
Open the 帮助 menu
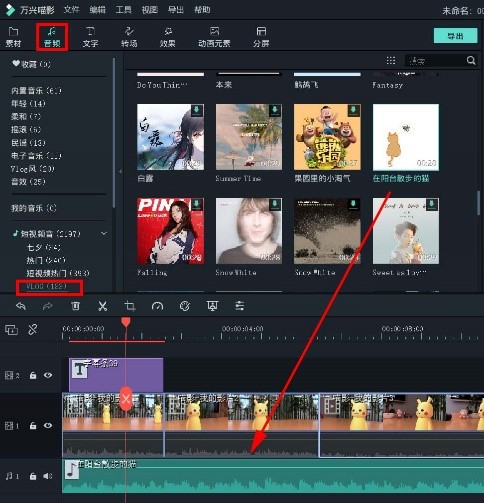[202, 10]
